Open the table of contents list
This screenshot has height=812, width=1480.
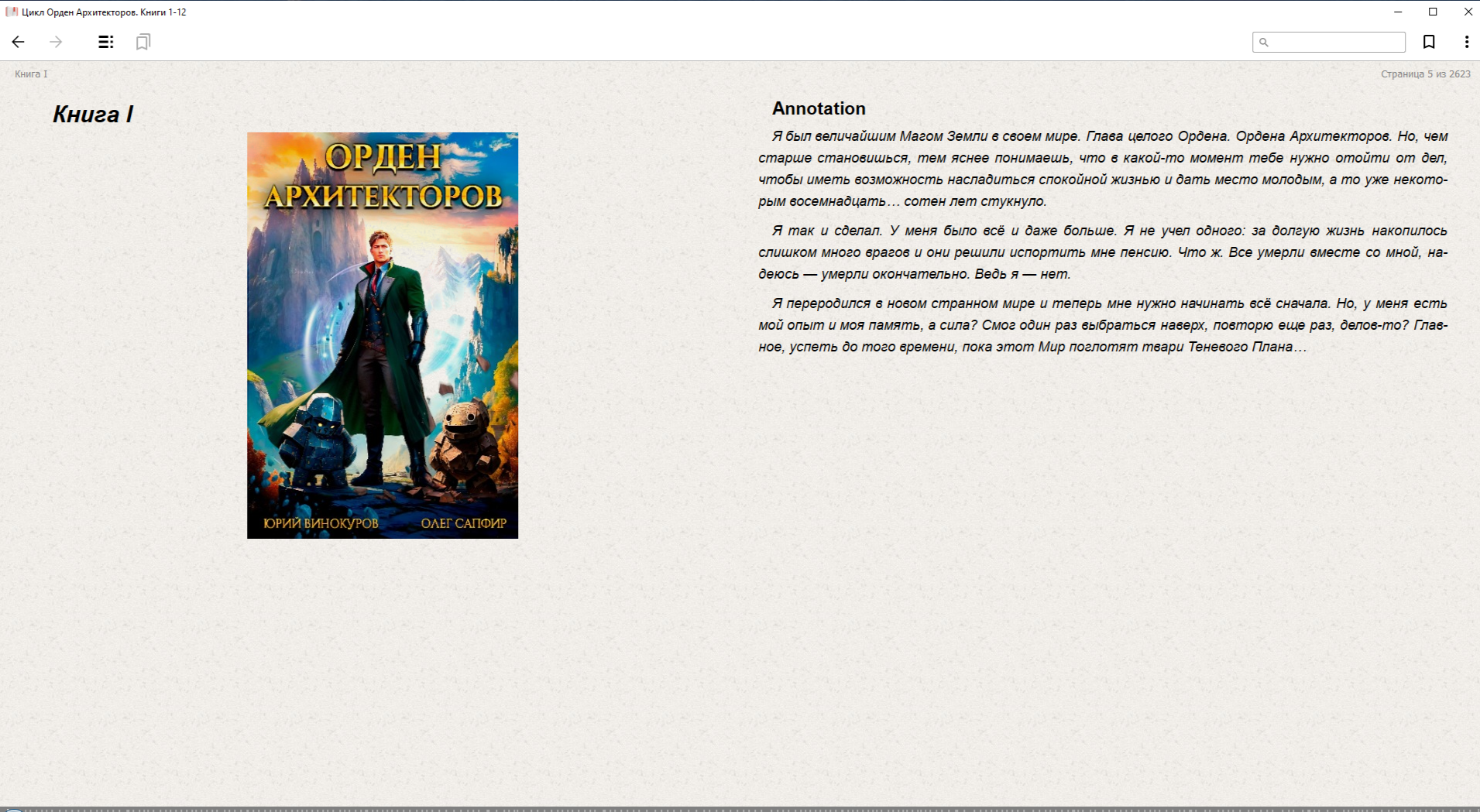pyautogui.click(x=106, y=42)
